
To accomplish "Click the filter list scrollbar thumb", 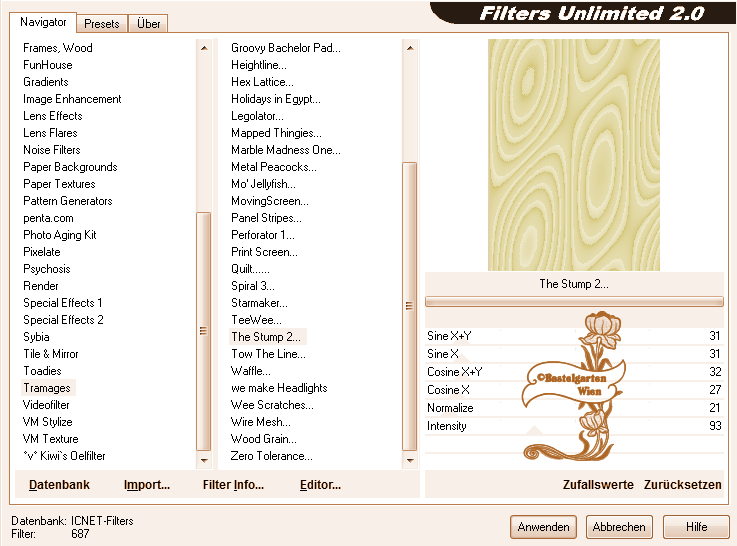I will 409,306.
